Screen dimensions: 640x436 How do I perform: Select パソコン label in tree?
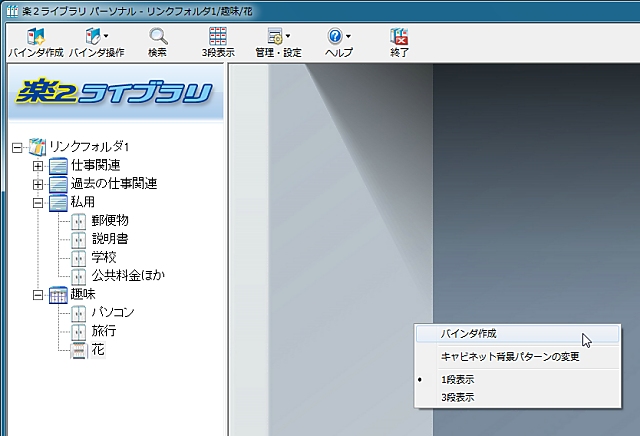[113, 312]
